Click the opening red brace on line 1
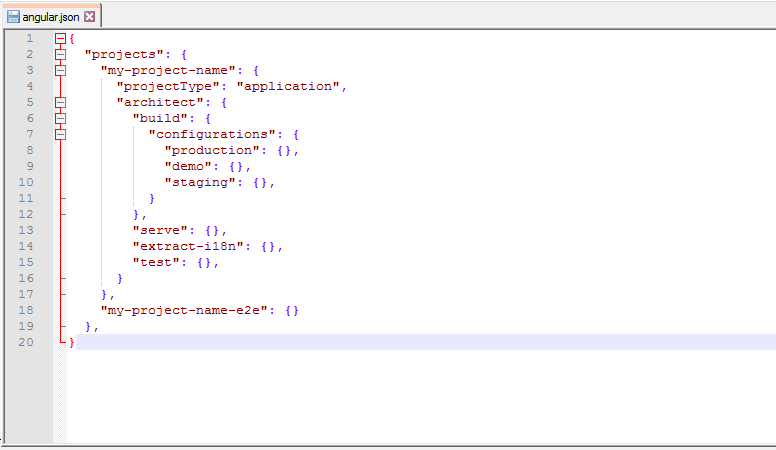This screenshot has height=450, width=776. (x=72, y=39)
